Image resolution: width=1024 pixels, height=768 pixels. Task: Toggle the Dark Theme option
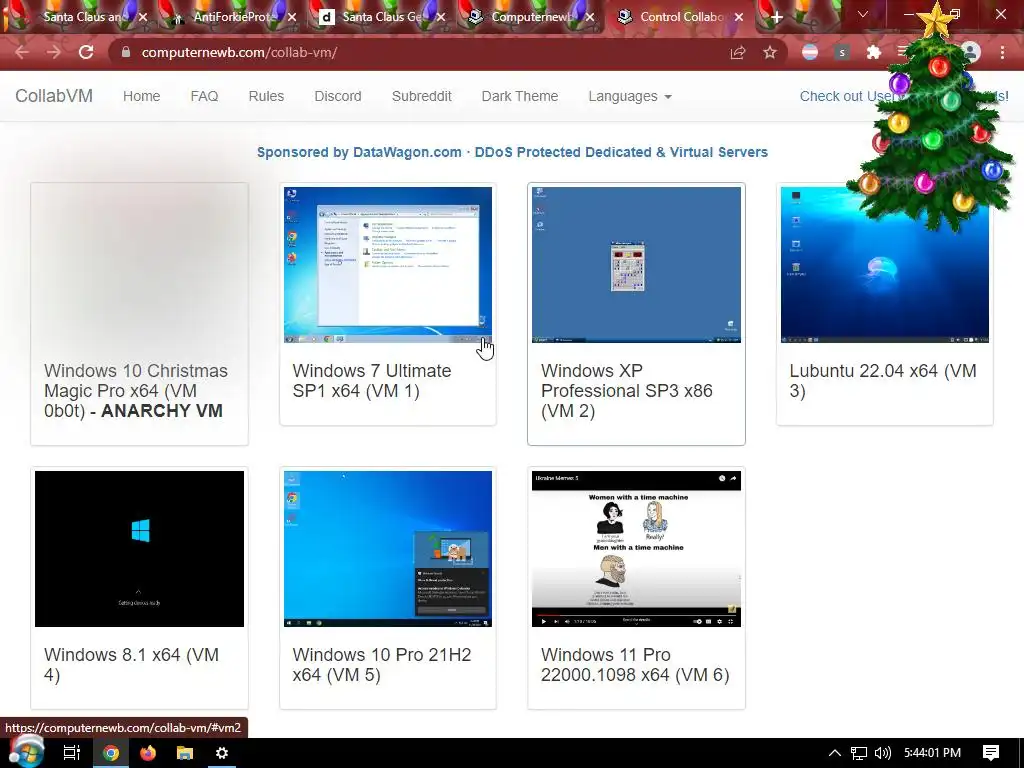coord(520,96)
